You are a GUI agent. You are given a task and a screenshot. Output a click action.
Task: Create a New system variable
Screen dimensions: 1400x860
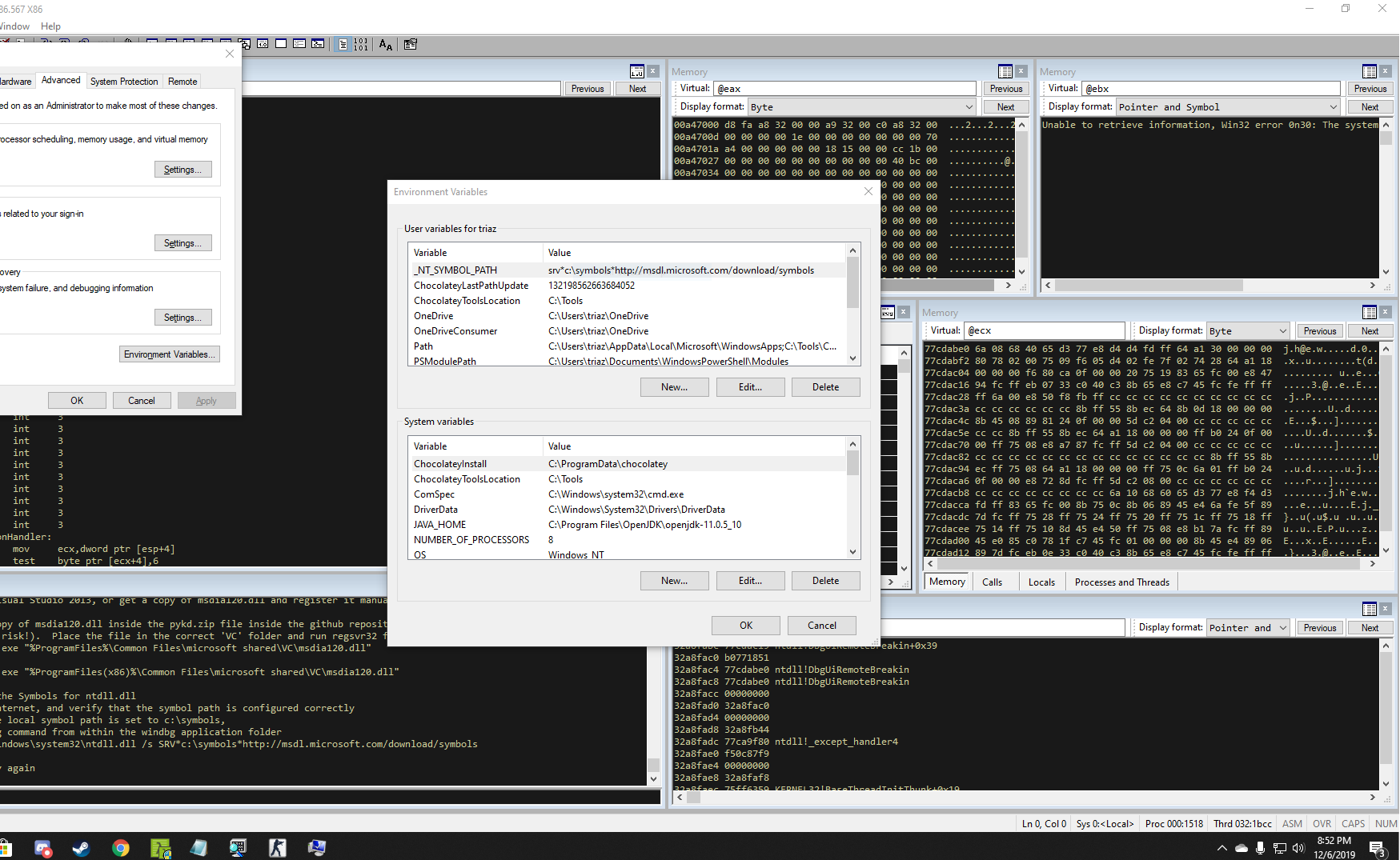click(674, 580)
